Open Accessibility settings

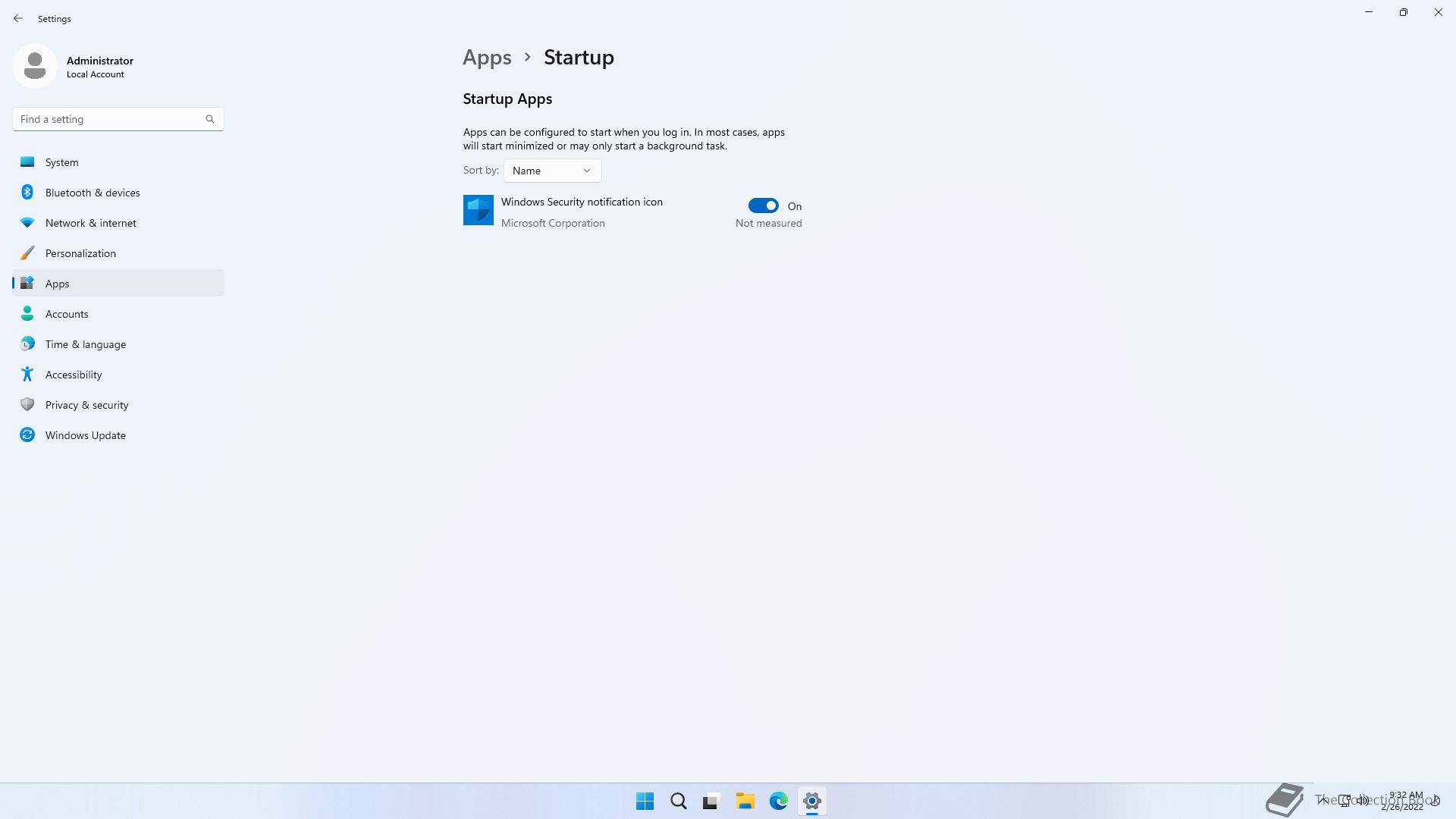click(x=74, y=375)
